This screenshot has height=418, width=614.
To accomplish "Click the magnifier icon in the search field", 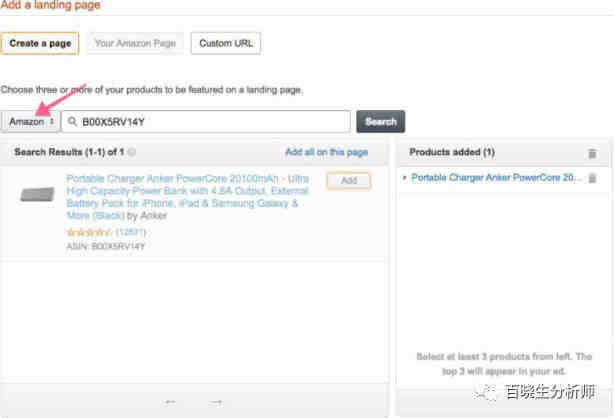I will [x=72, y=122].
